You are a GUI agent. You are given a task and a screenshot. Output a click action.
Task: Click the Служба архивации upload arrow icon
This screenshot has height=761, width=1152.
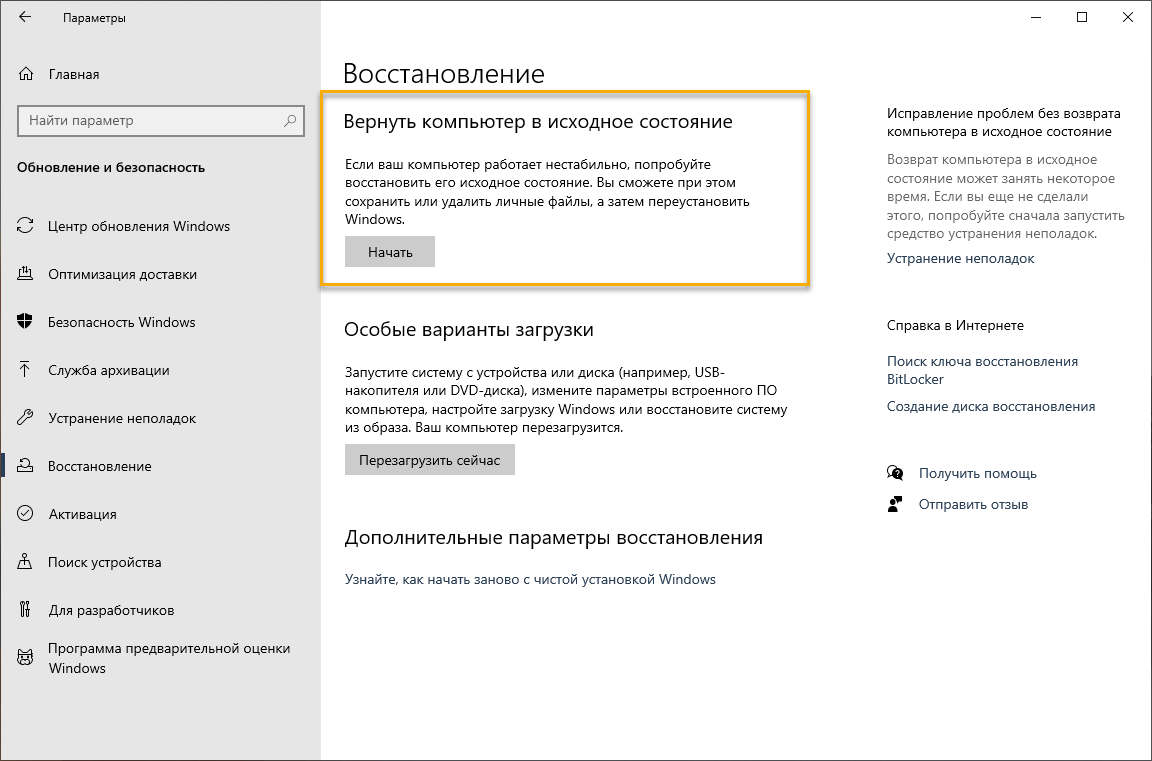(x=26, y=370)
